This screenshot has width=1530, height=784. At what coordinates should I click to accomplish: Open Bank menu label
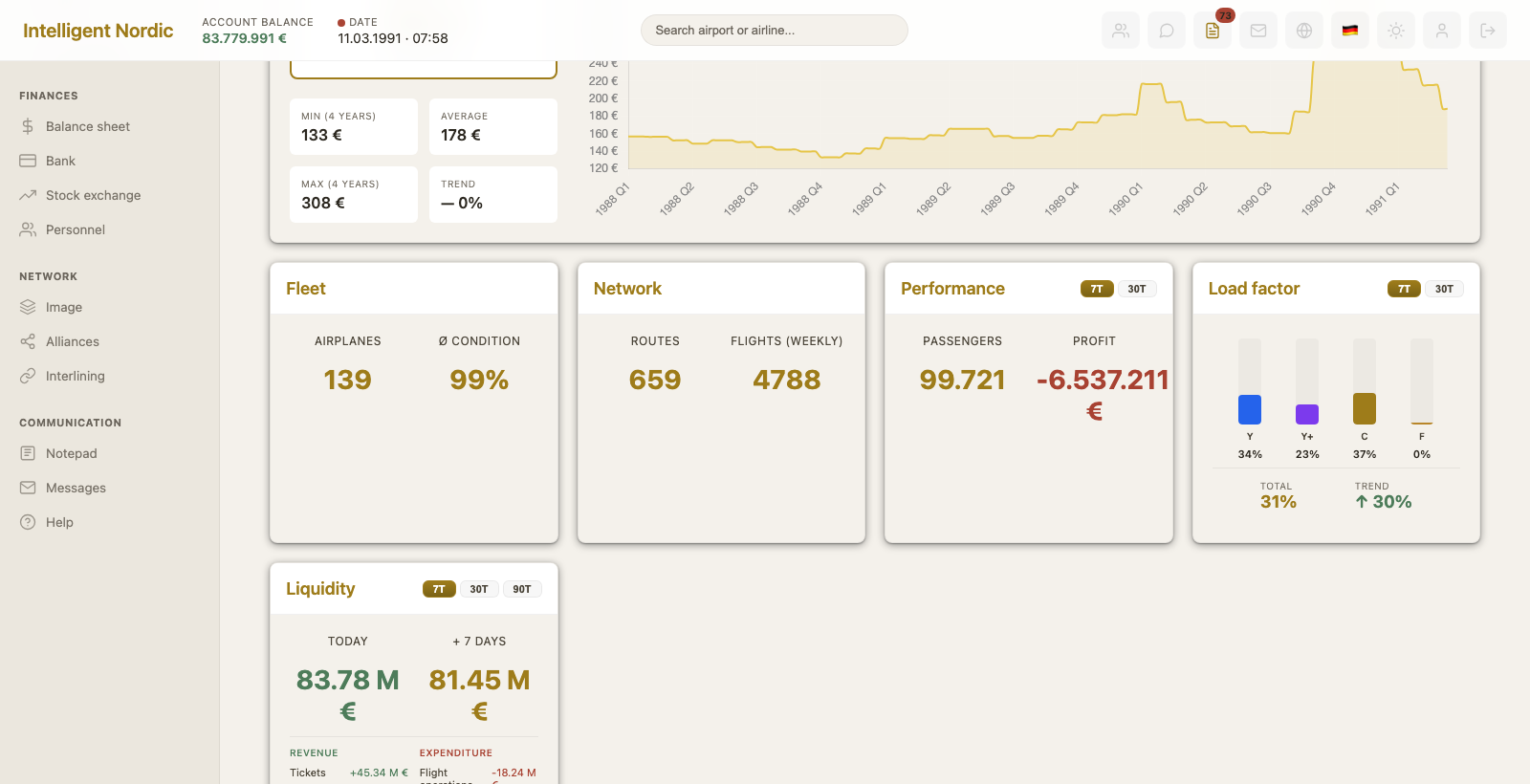(x=60, y=161)
